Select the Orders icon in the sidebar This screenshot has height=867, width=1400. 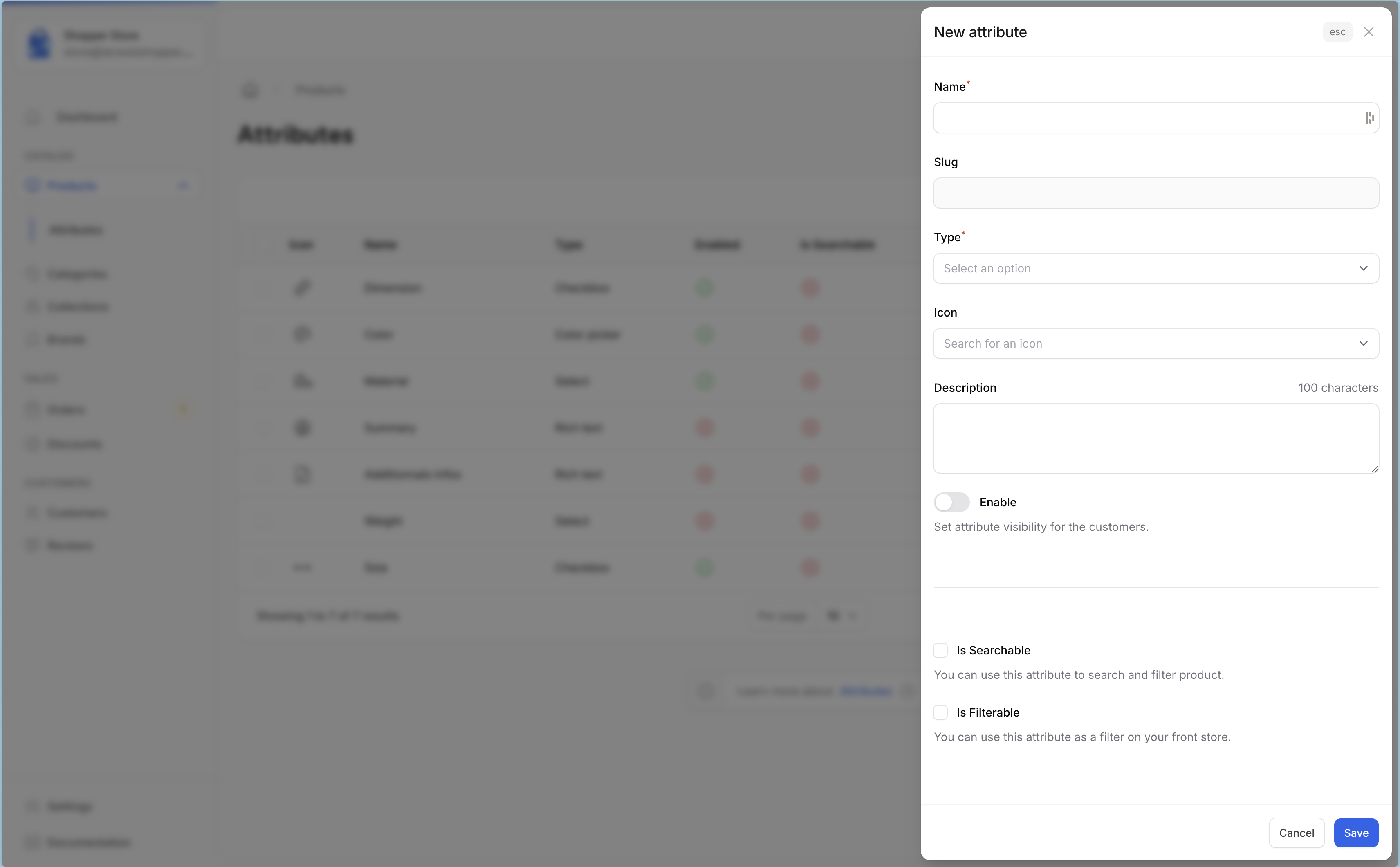coord(32,409)
